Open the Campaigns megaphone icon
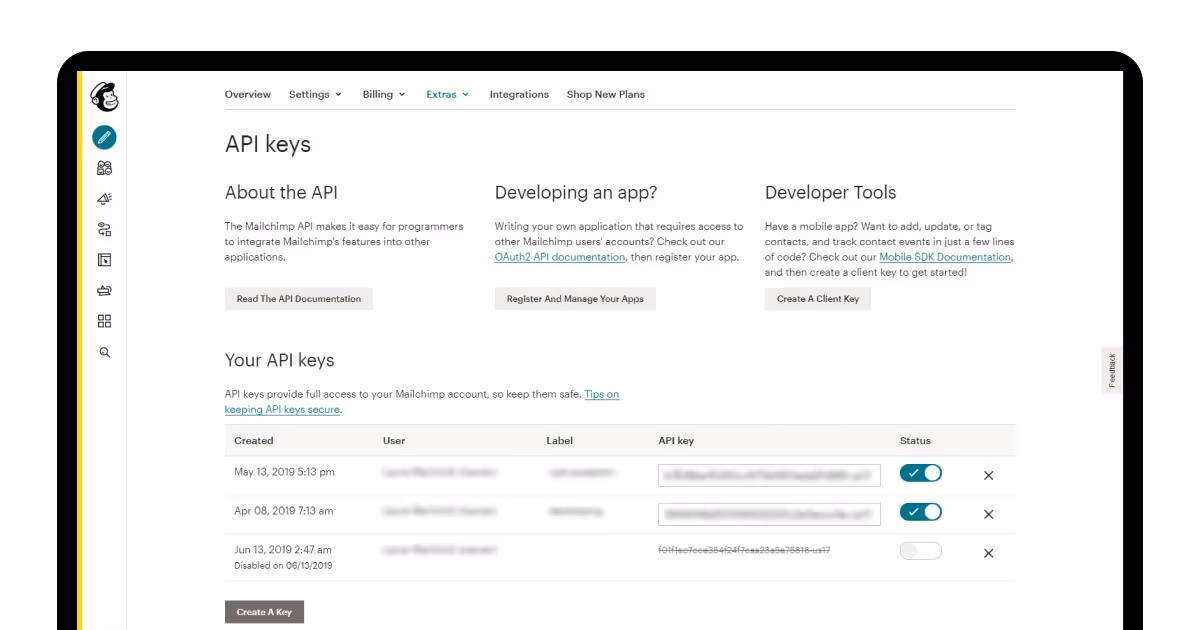 [104, 199]
